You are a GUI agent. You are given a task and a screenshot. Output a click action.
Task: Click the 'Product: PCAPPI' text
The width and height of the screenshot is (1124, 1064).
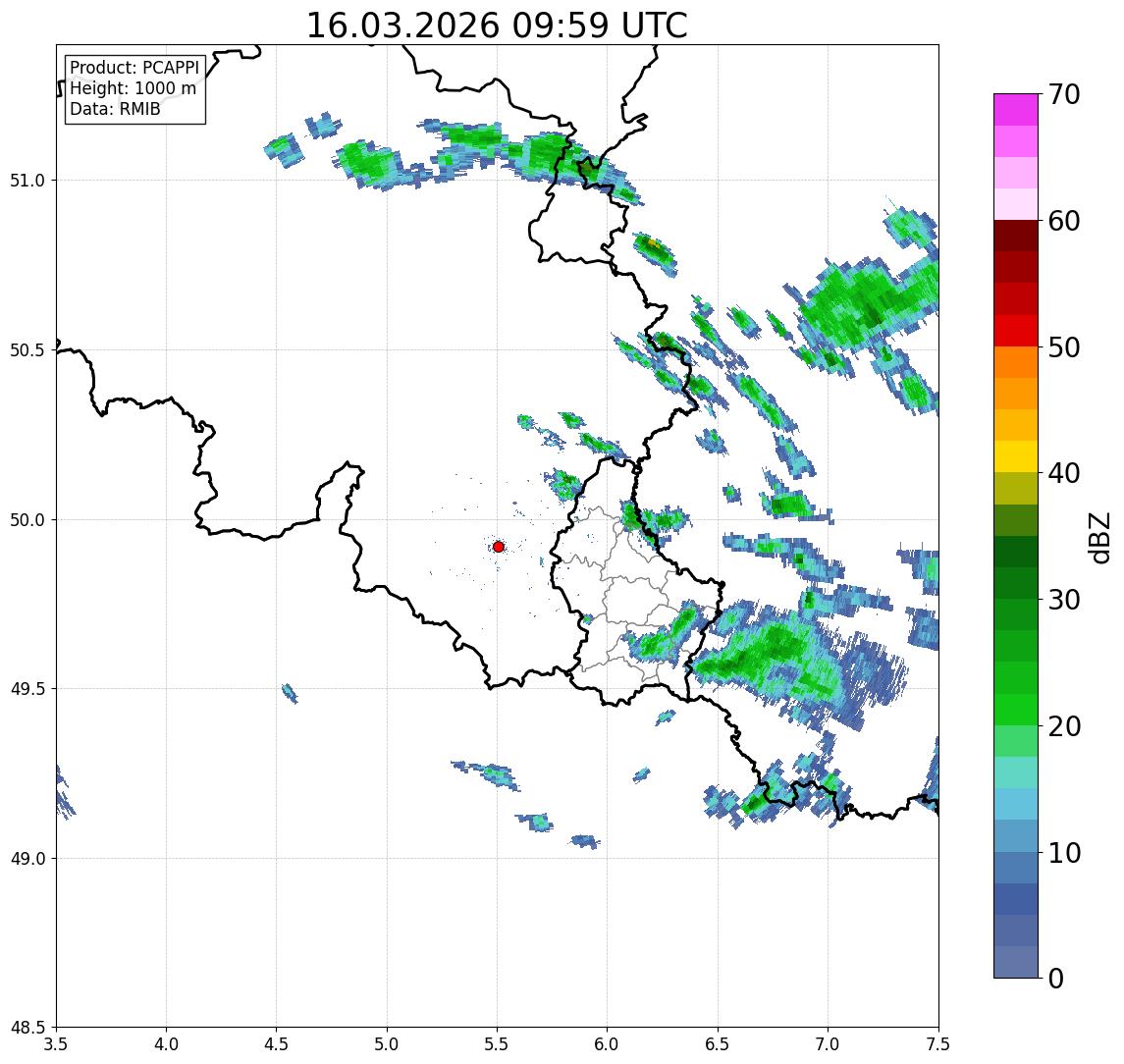(x=134, y=68)
